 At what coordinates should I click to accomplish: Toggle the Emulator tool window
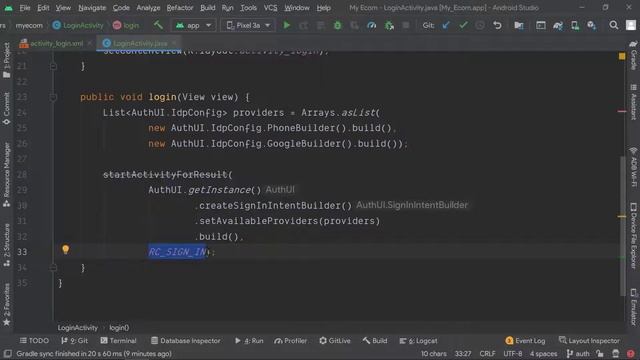[633, 307]
